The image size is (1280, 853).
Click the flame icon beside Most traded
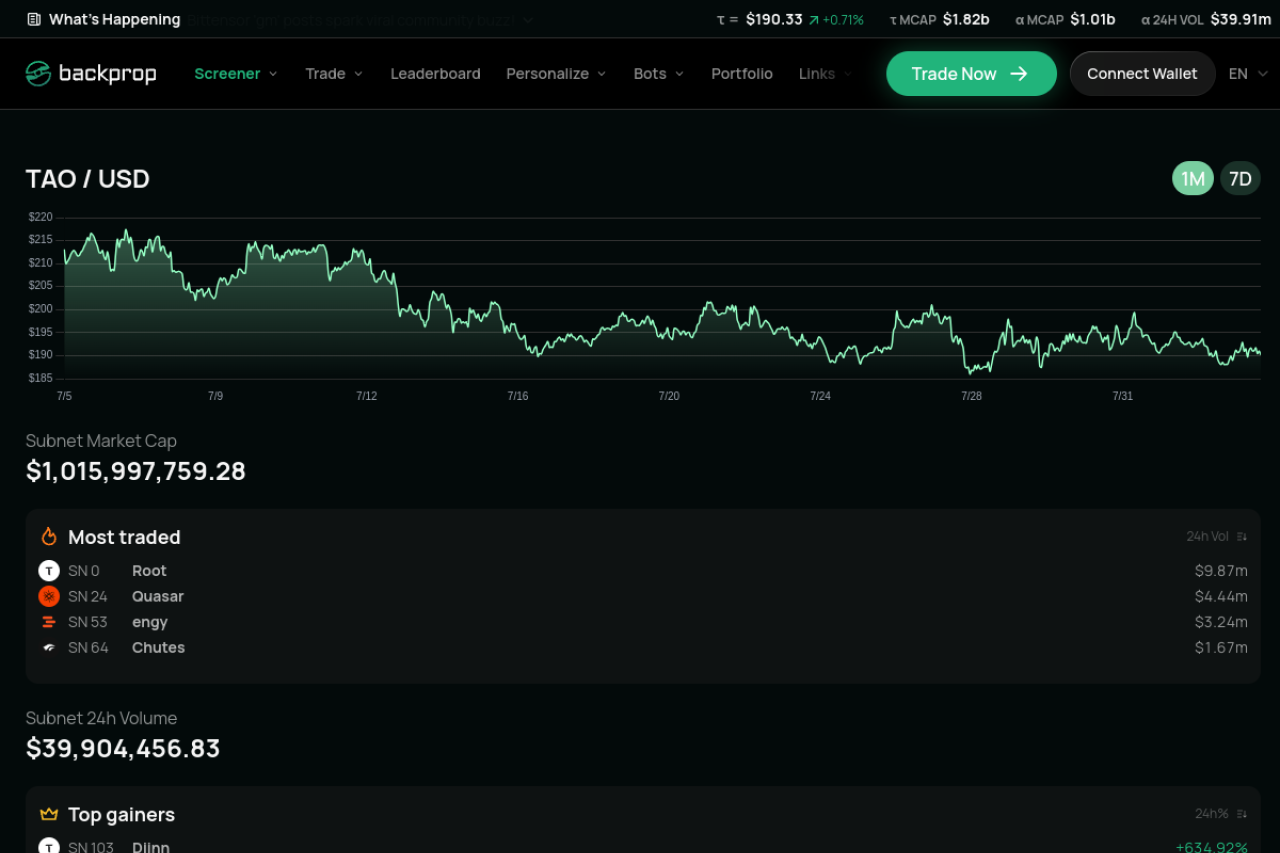pyautogui.click(x=49, y=537)
